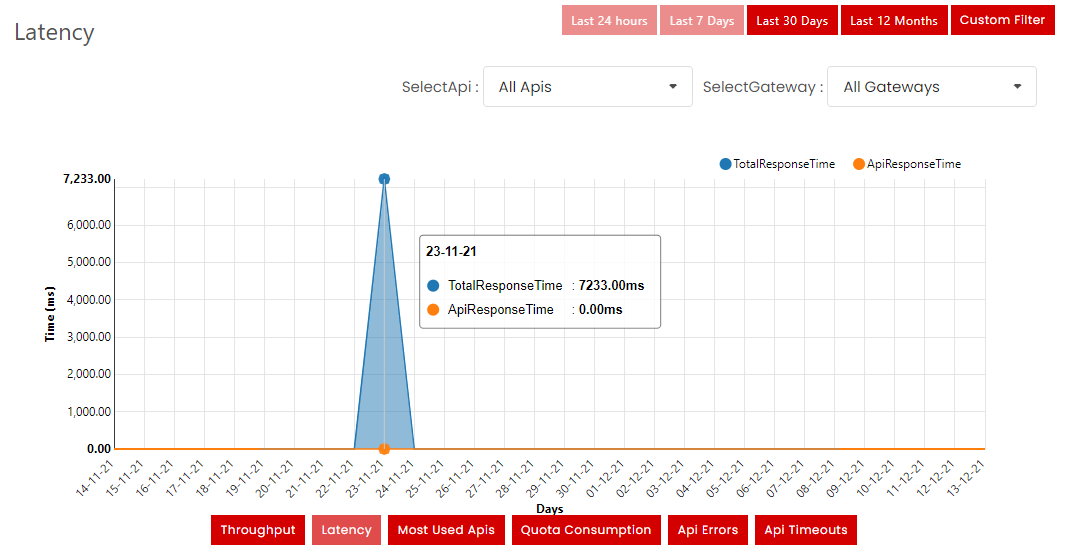Choose the Last 30 Days range
Screen dimensions: 1065x557
click(792, 20)
